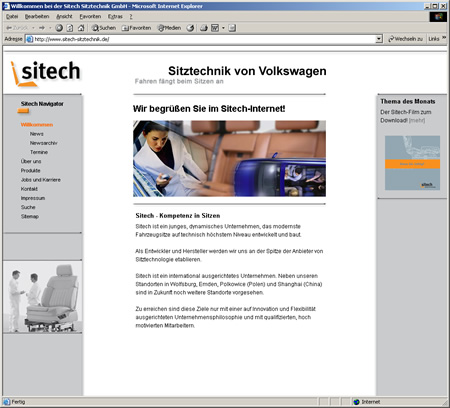This screenshot has width=450, height=408.
Task: Click the Mail toolbar icon
Action: pos(204,28)
